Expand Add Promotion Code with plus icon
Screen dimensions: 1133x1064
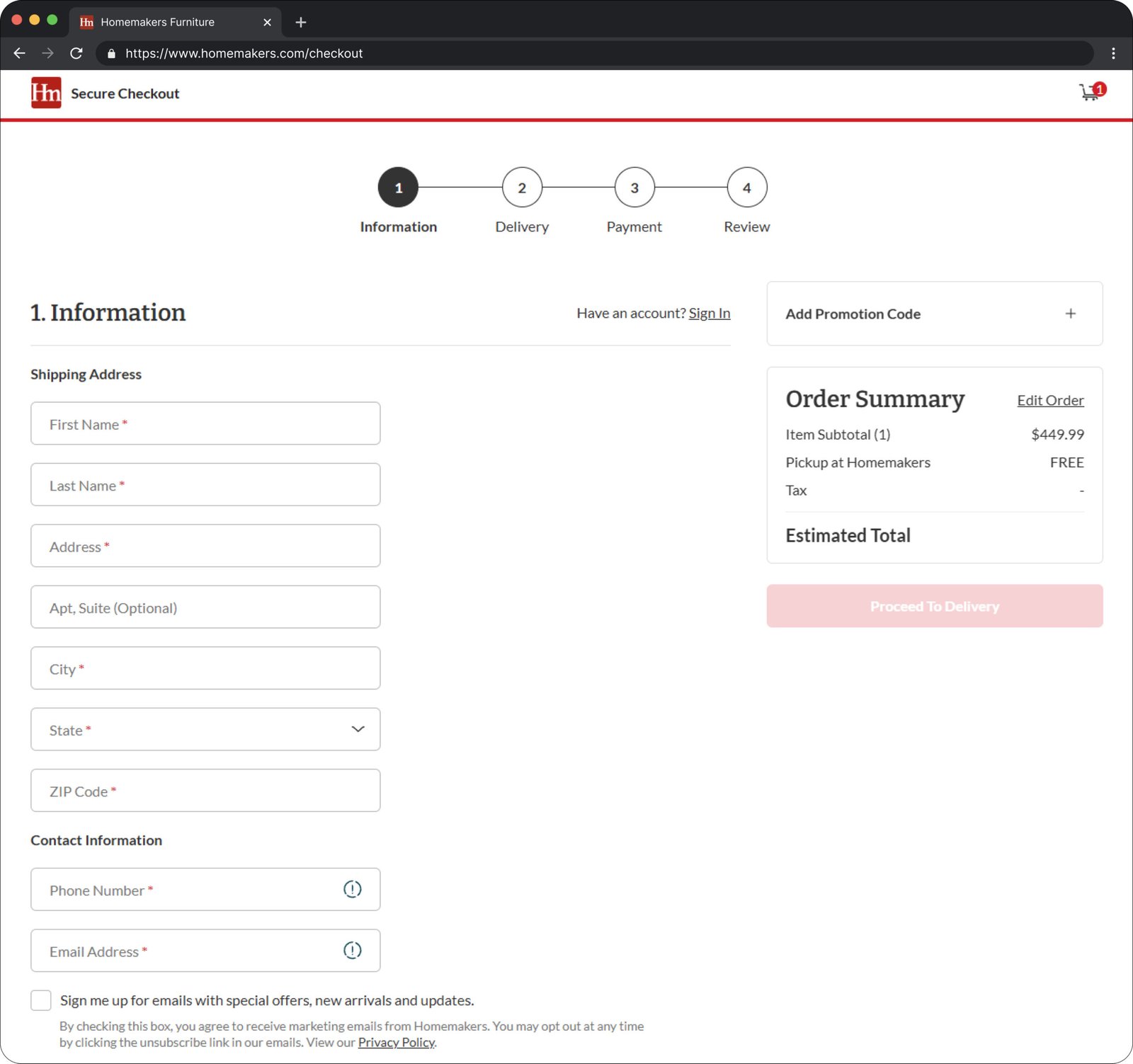pyautogui.click(x=1070, y=314)
